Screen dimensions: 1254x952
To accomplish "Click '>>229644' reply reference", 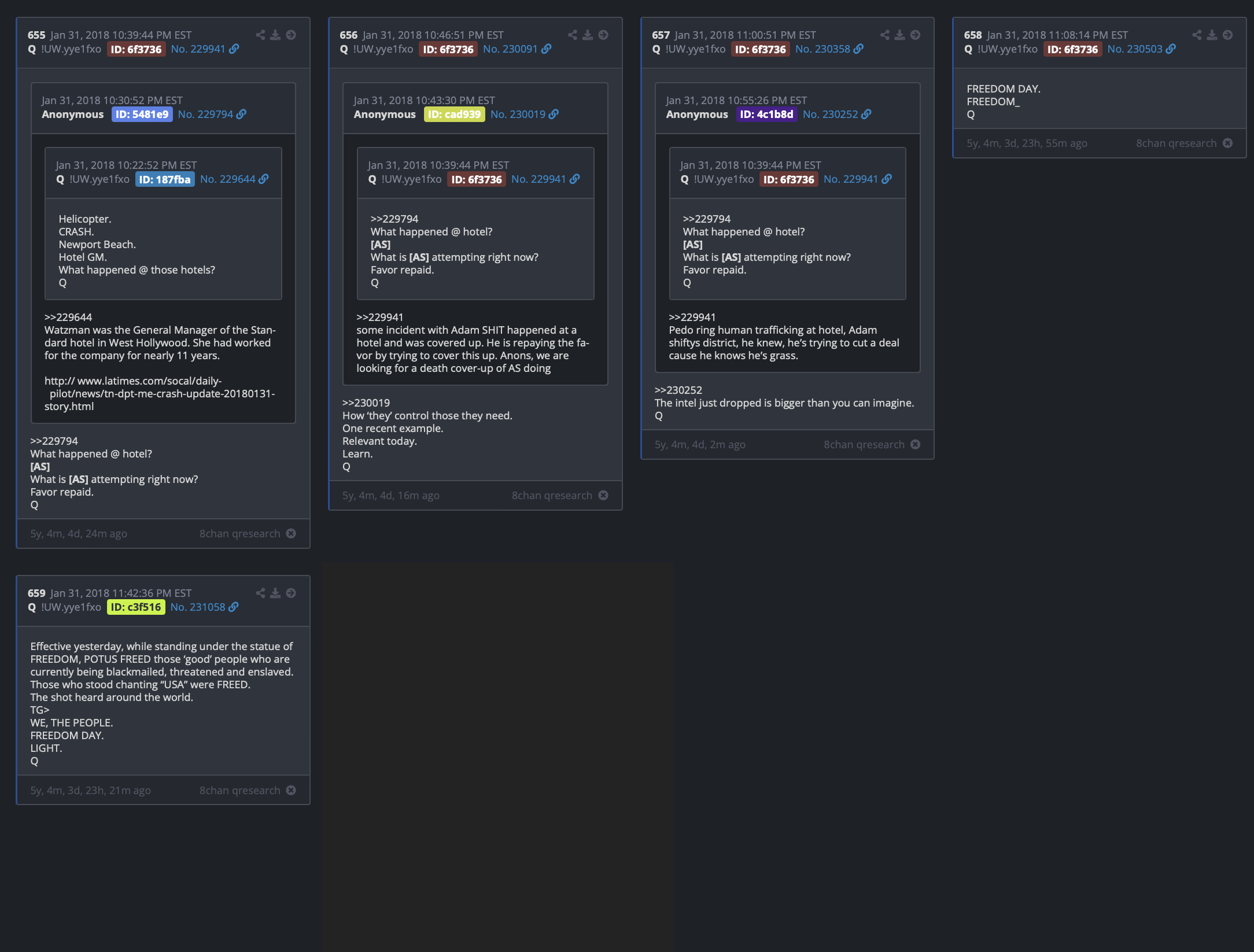I will tap(68, 317).
